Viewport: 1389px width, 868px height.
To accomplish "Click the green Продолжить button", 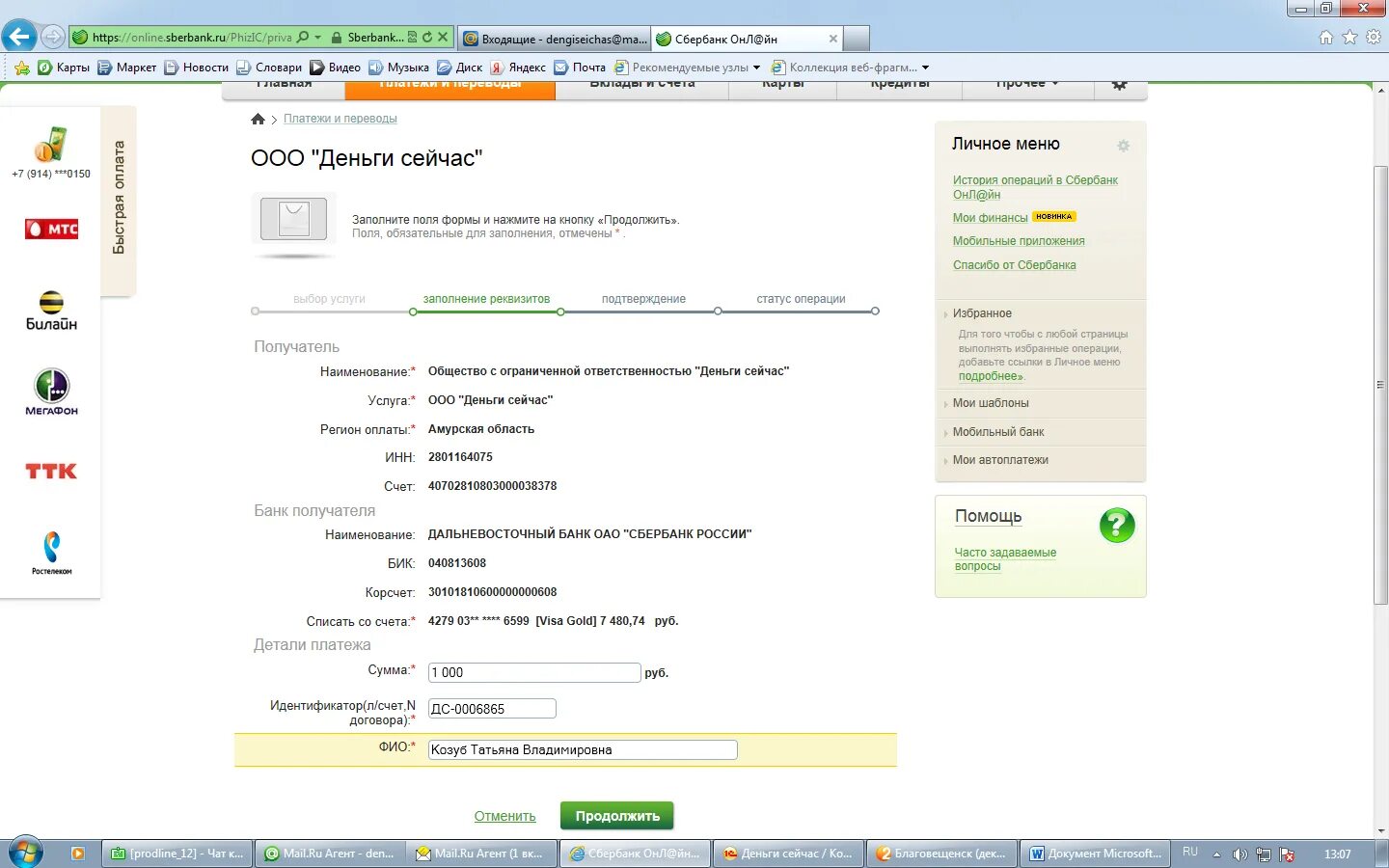I will pyautogui.click(x=617, y=816).
